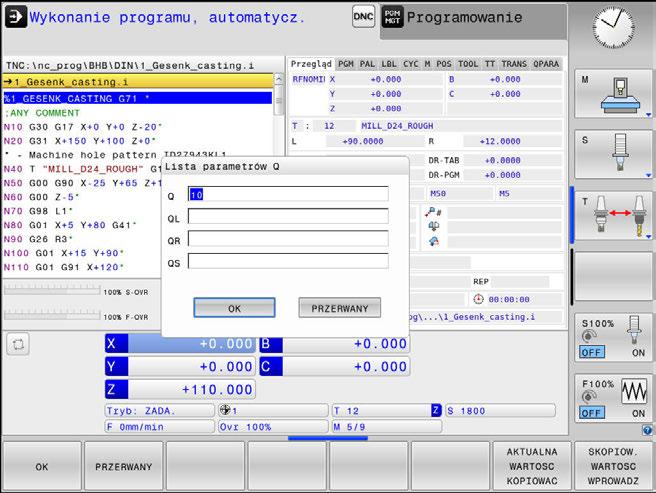
Task: Click the basic rotation icon in status
Action: (433, 241)
